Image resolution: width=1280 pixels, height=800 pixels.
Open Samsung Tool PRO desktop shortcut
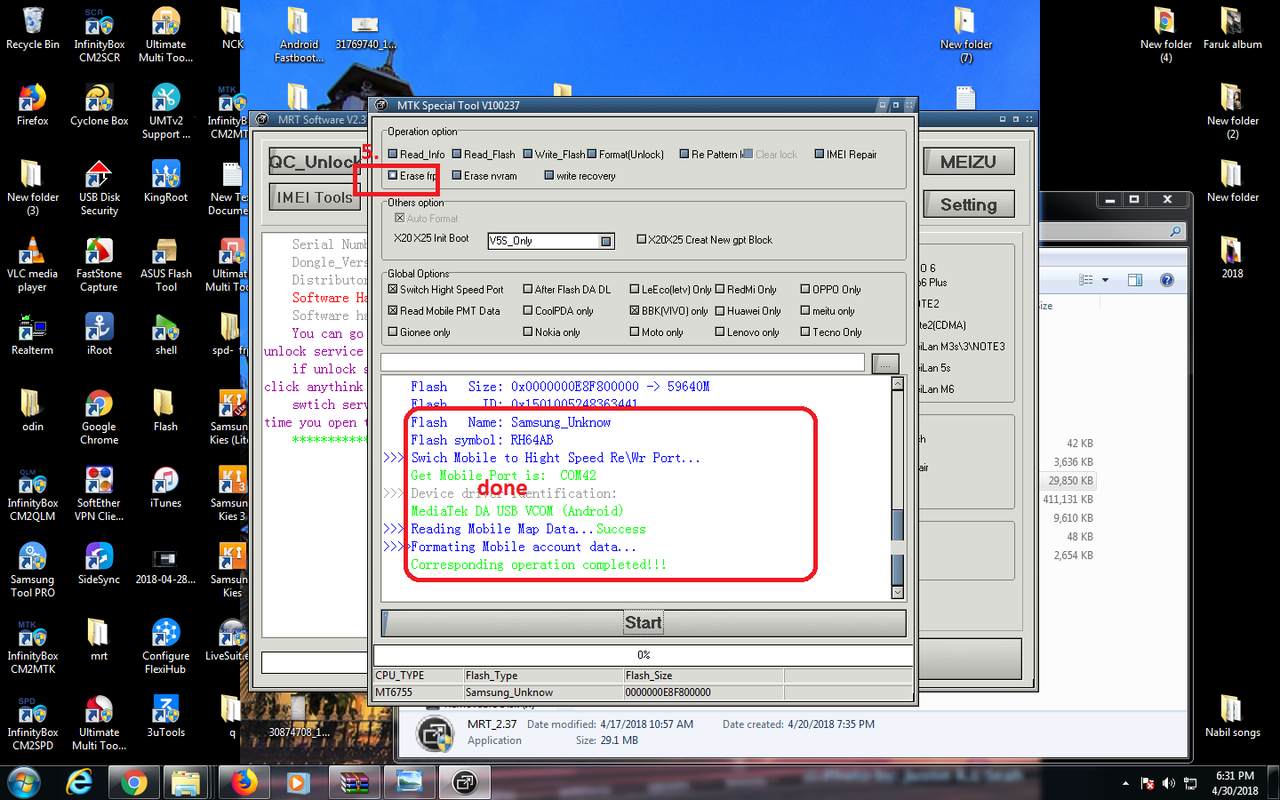coord(32,569)
